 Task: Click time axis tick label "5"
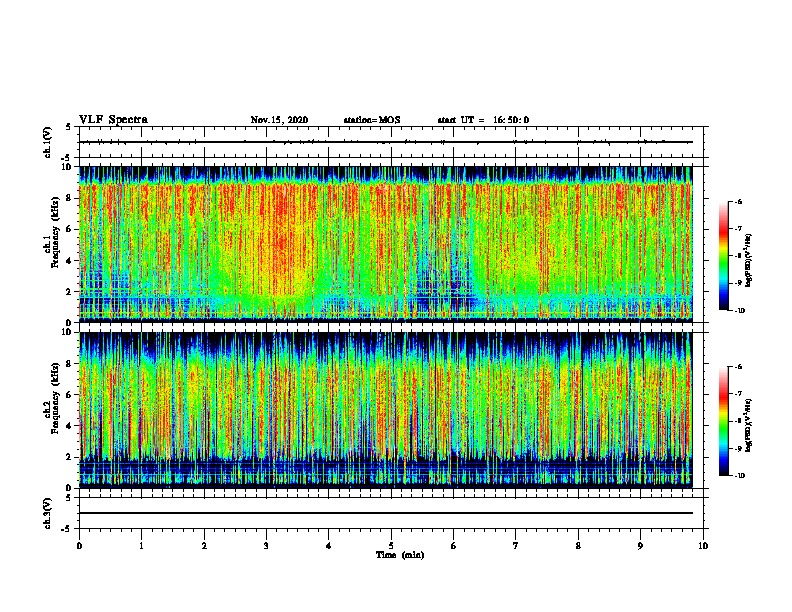391,546
